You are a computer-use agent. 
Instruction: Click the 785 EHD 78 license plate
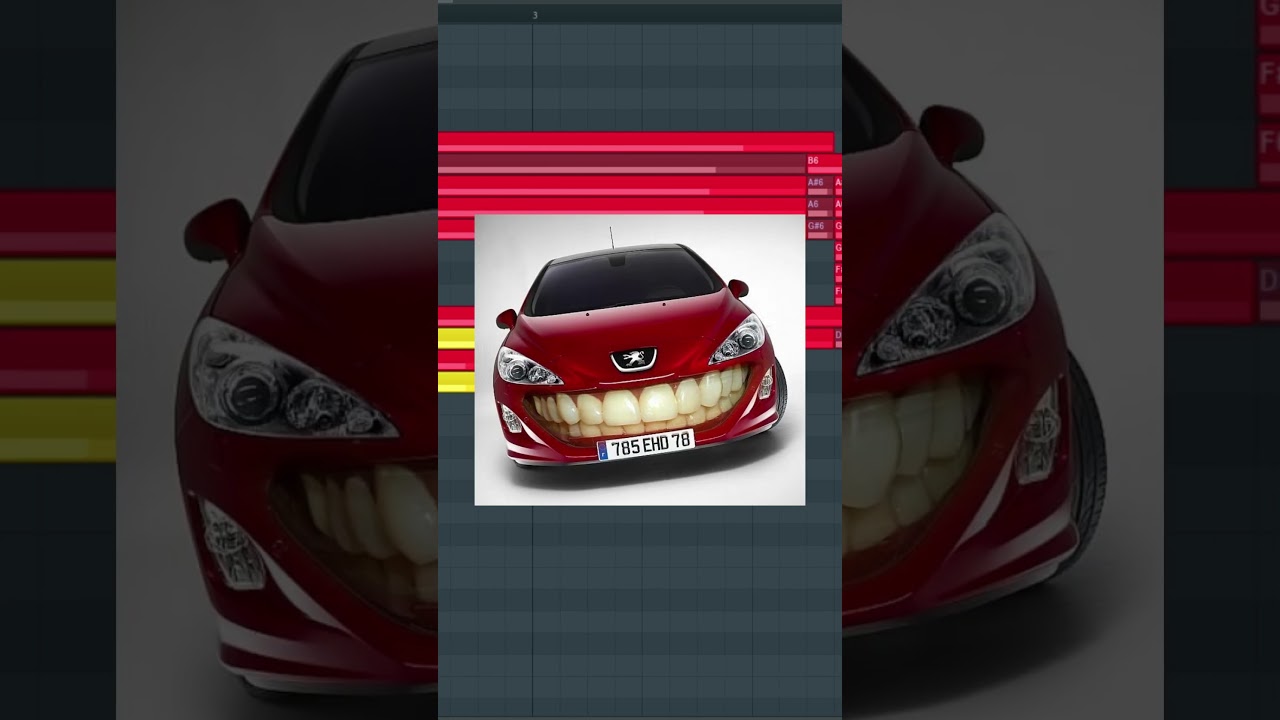646,445
